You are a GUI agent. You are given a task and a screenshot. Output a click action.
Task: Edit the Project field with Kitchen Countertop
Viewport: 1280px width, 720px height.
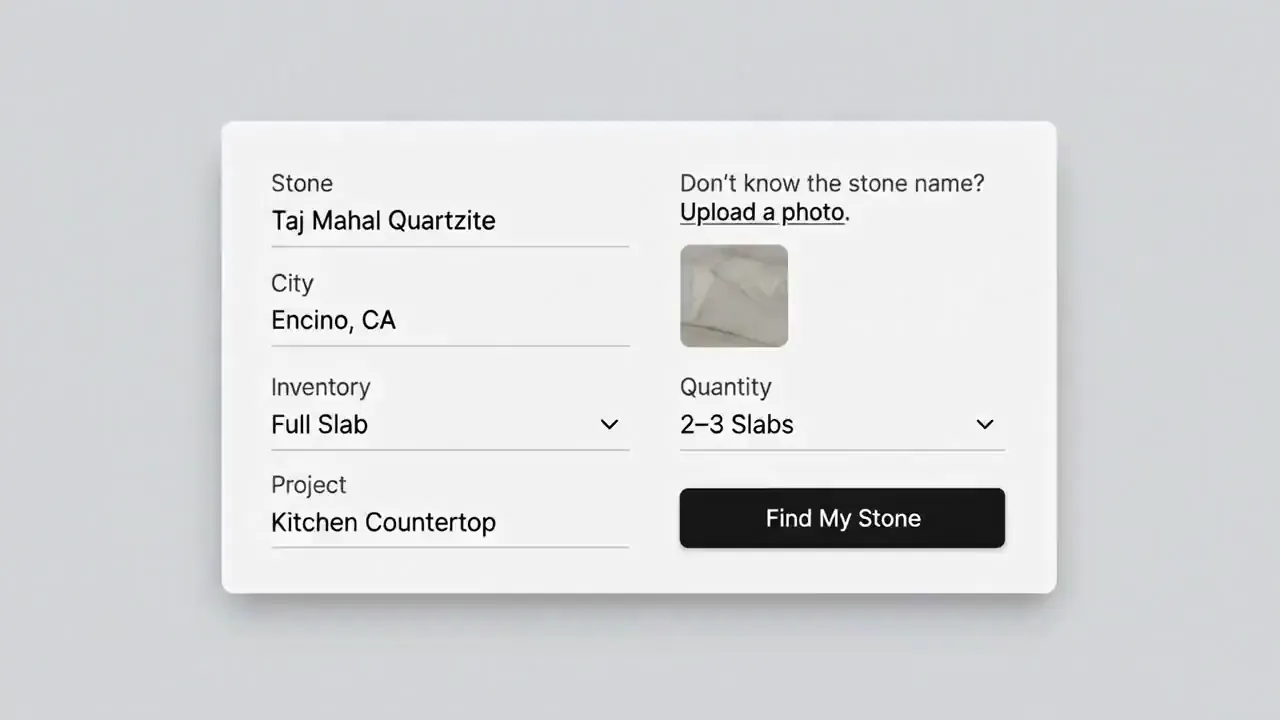[x=450, y=522]
